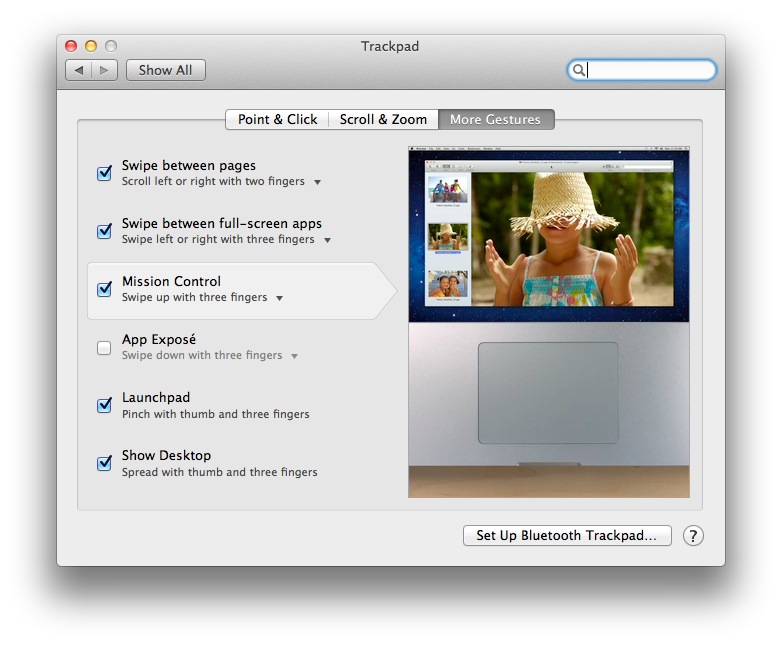The image size is (782, 645).
Task: Click the Show All button
Action: click(x=165, y=70)
